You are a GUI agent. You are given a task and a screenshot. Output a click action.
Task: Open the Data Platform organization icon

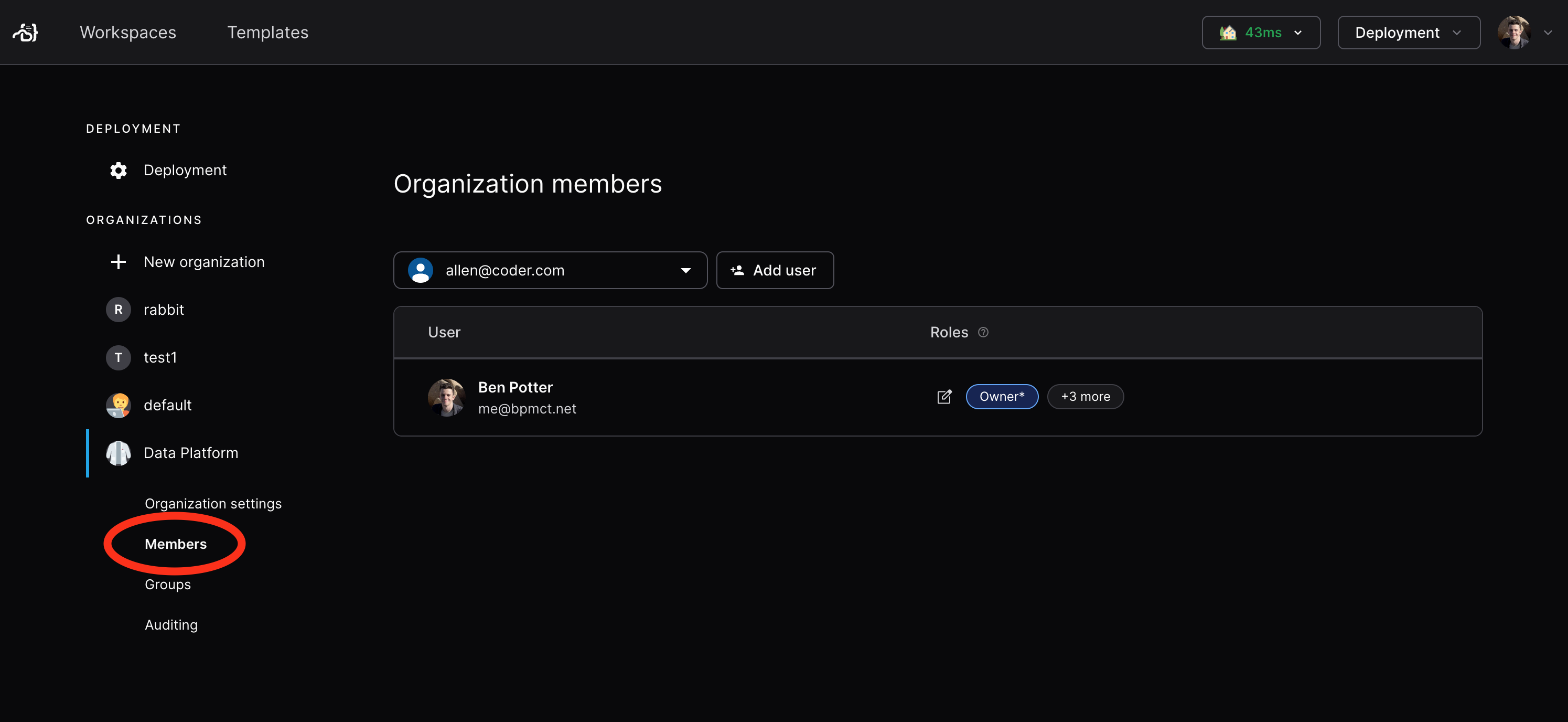tap(118, 453)
